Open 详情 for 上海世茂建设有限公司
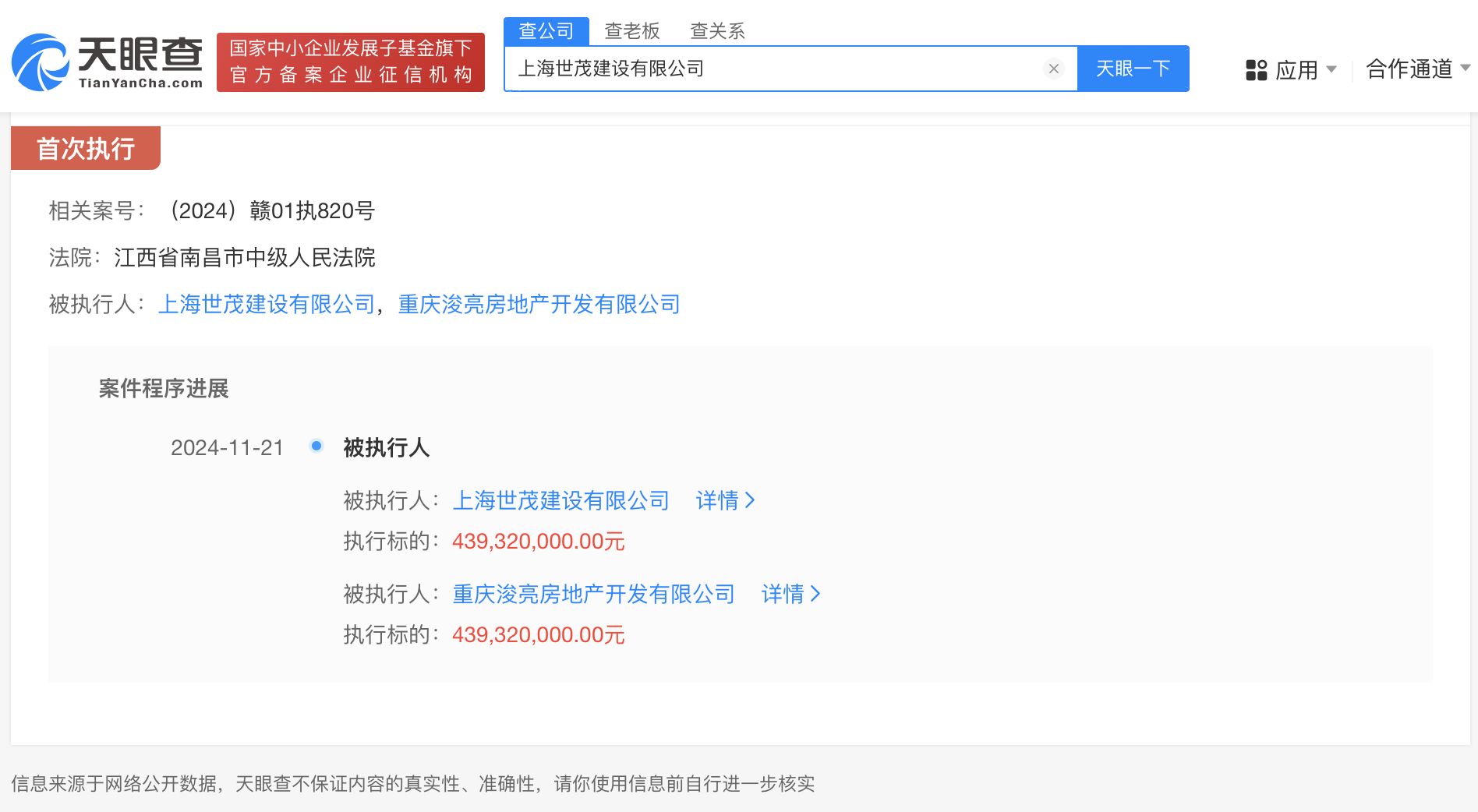This screenshot has width=1478, height=812. point(726,500)
